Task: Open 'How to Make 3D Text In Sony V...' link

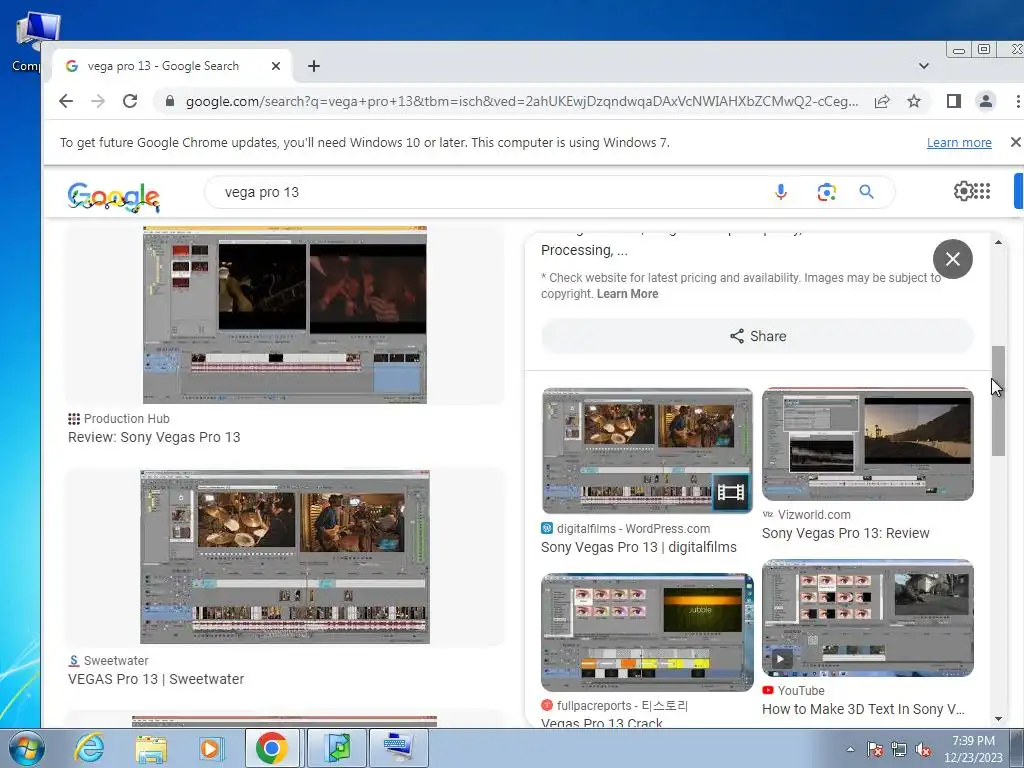Action: click(x=863, y=709)
